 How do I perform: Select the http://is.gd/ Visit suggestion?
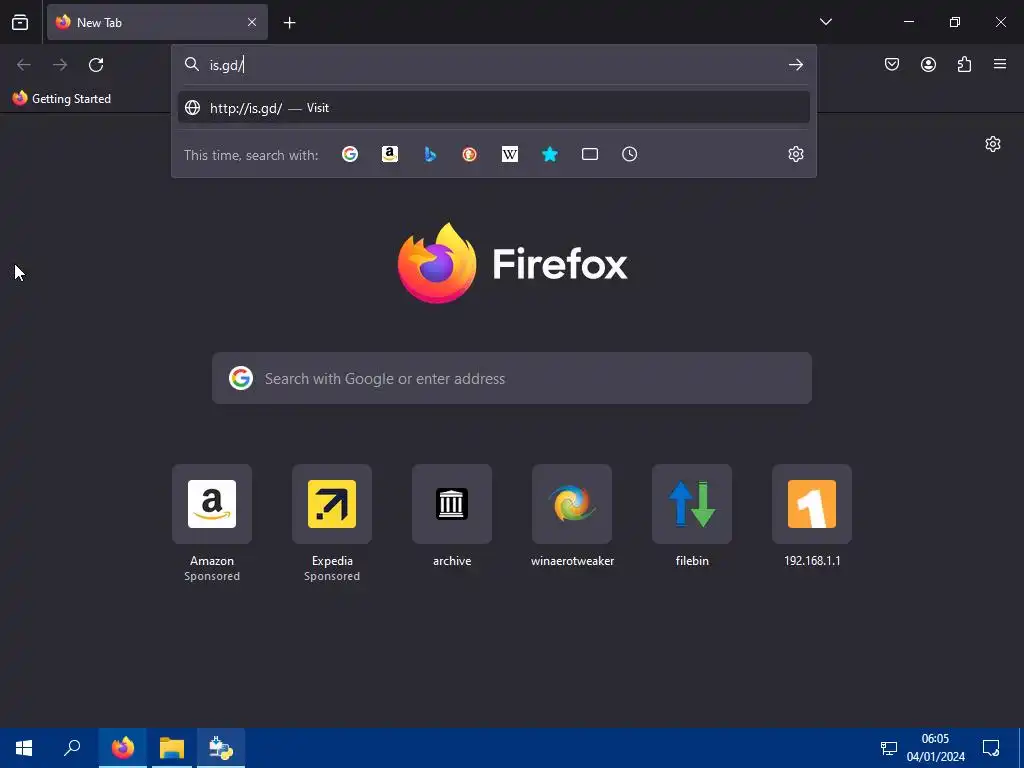pyautogui.click(x=494, y=108)
